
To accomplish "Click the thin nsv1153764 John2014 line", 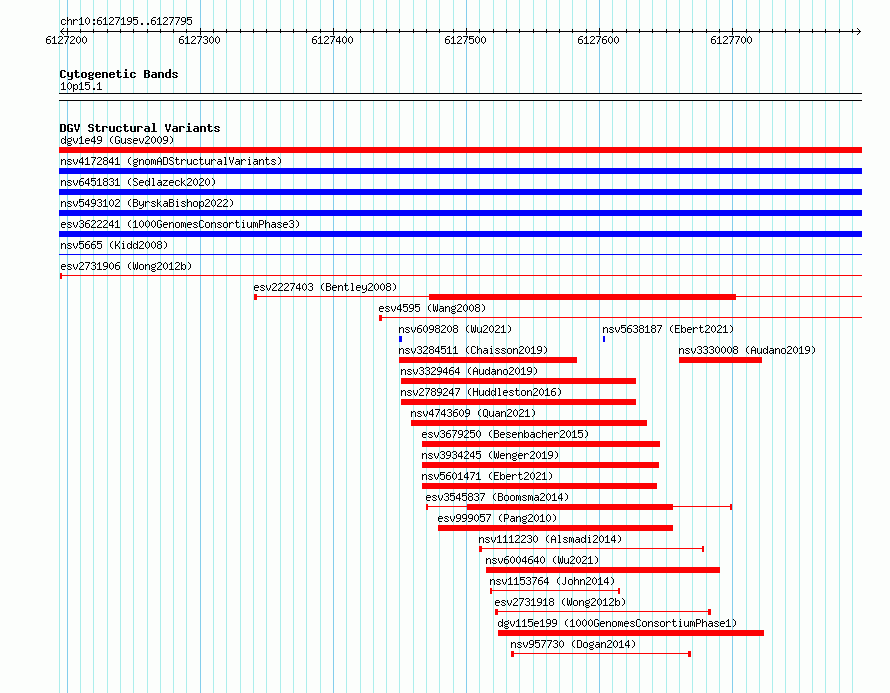I will [555, 591].
